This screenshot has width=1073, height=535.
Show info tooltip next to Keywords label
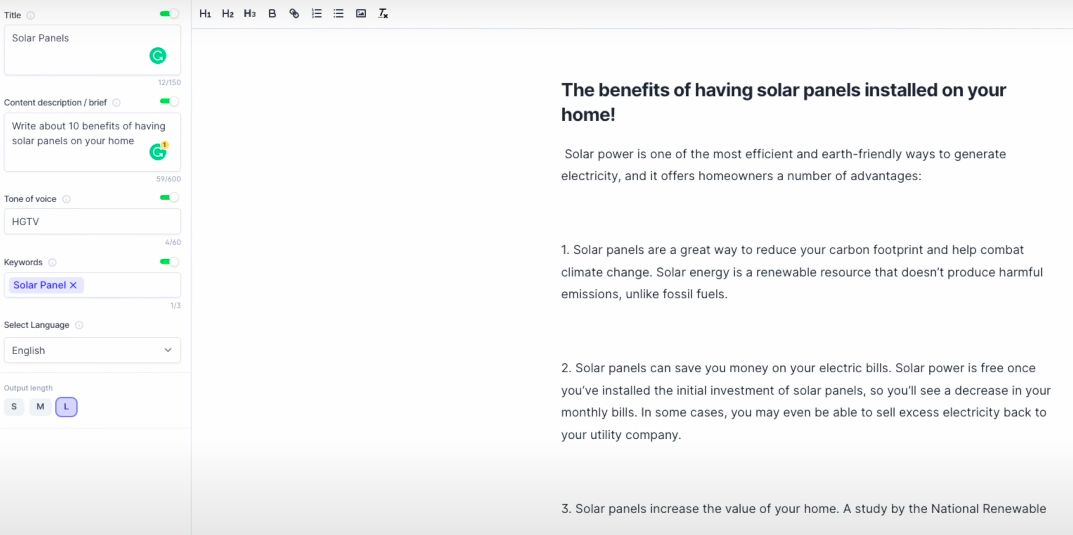click(53, 262)
